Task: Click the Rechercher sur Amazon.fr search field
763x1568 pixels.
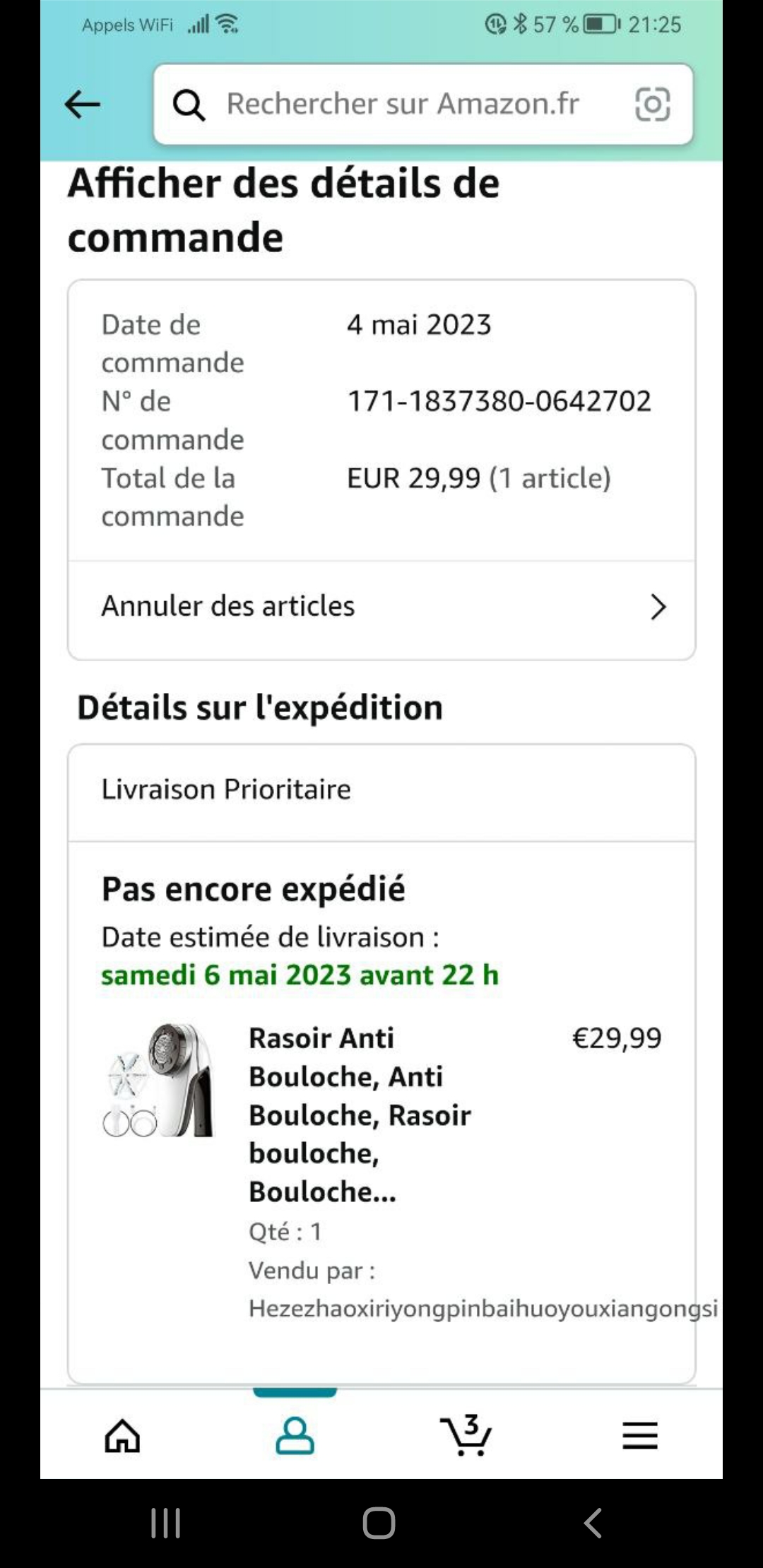Action: pos(423,105)
